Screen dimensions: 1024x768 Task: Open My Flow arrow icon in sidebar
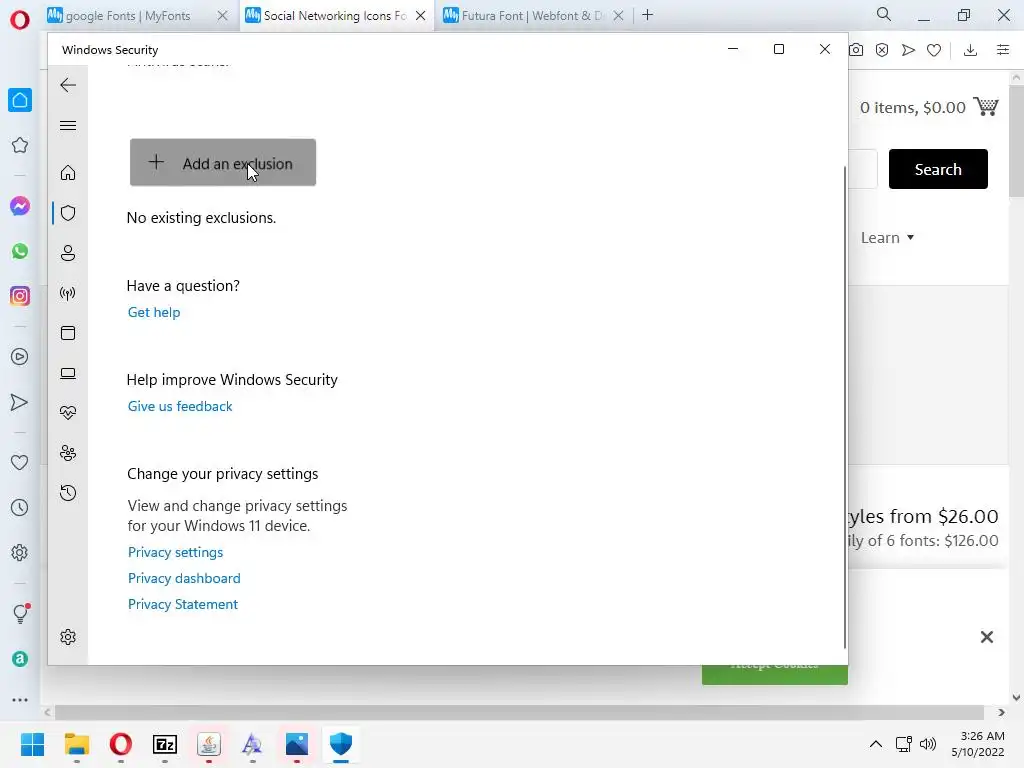pos(20,402)
